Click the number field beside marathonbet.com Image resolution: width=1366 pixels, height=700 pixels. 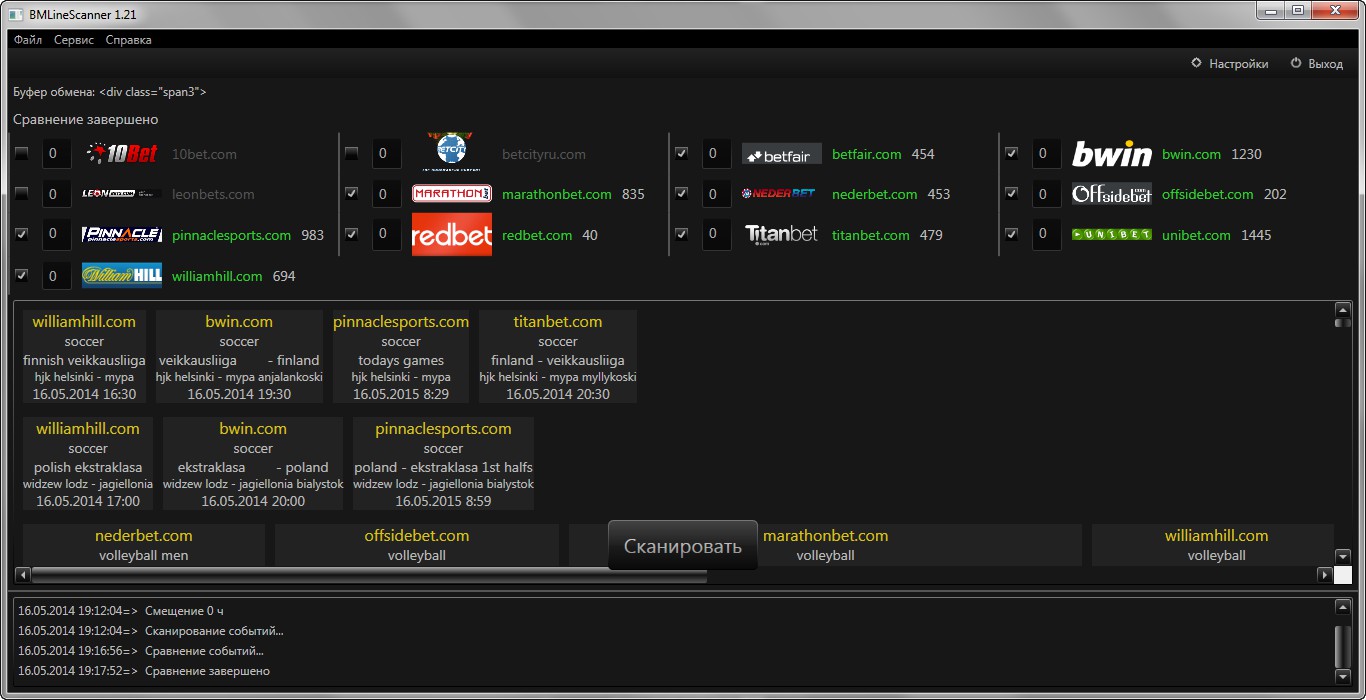coord(387,194)
